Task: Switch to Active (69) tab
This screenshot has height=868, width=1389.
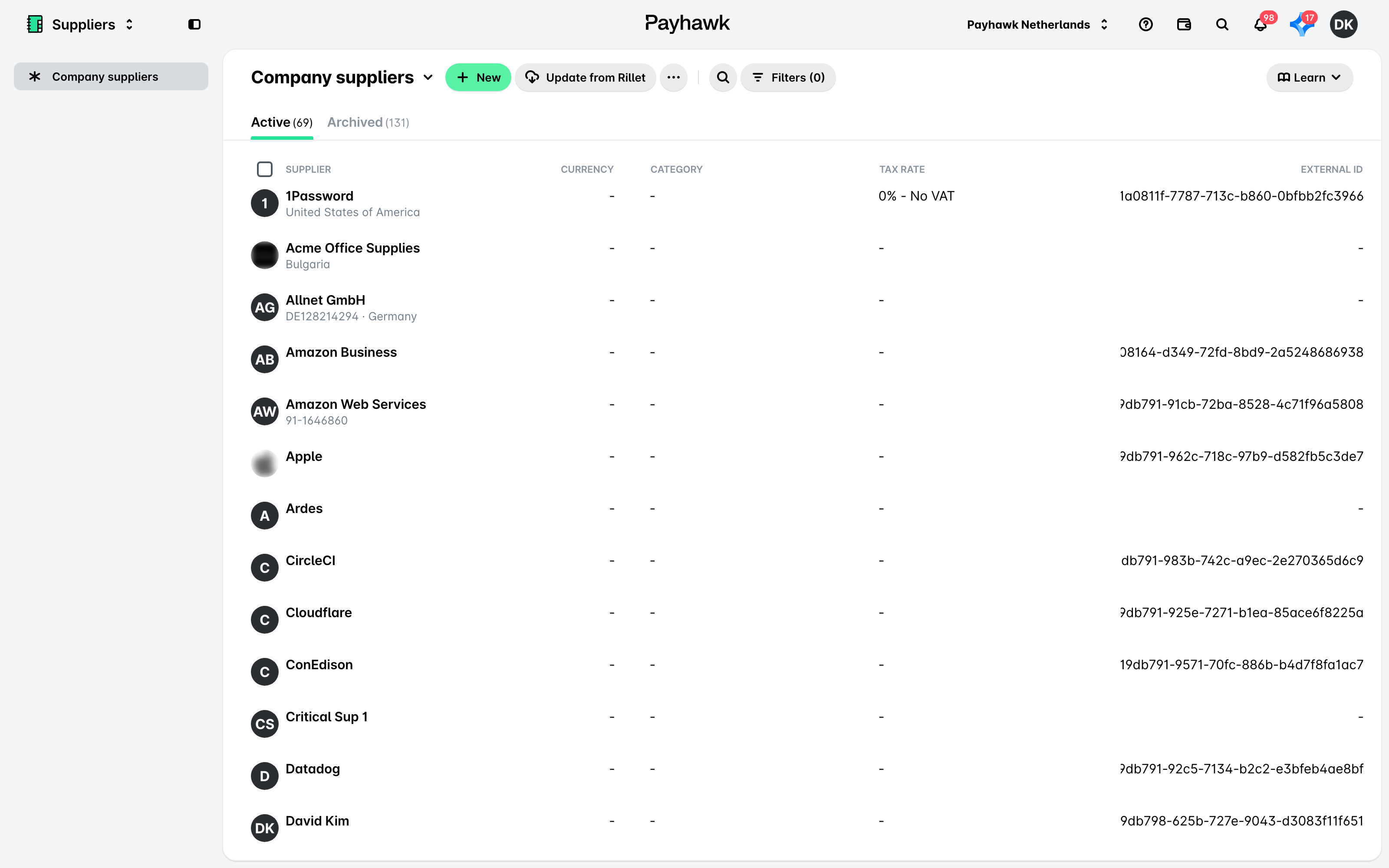Action: pyautogui.click(x=282, y=122)
